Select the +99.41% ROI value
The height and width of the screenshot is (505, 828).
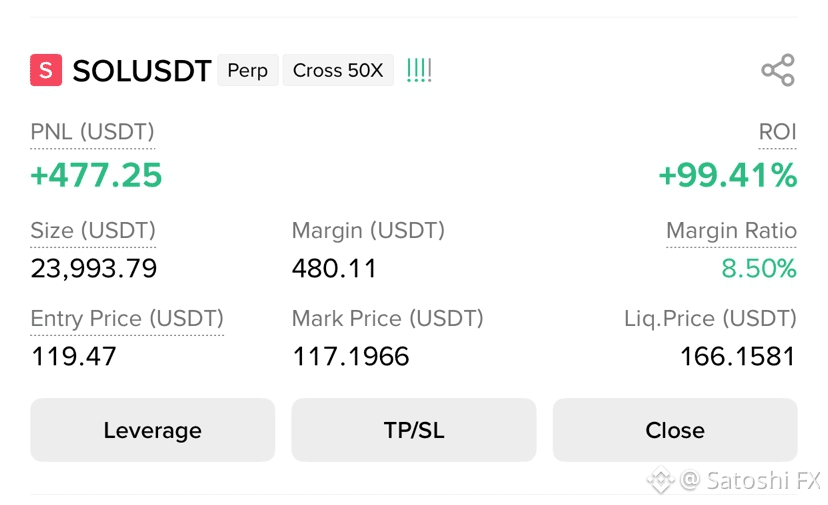728,175
